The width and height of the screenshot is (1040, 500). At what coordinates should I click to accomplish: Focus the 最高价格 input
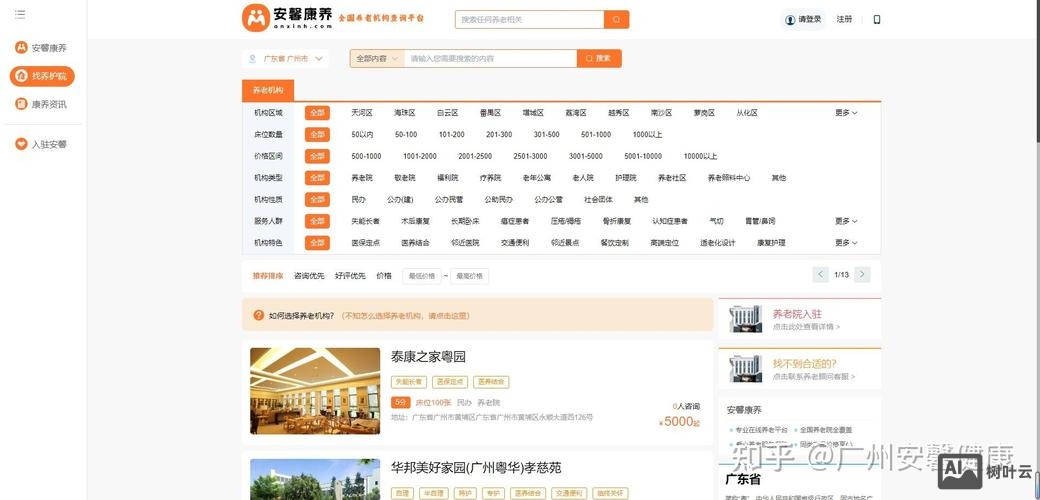pos(470,276)
